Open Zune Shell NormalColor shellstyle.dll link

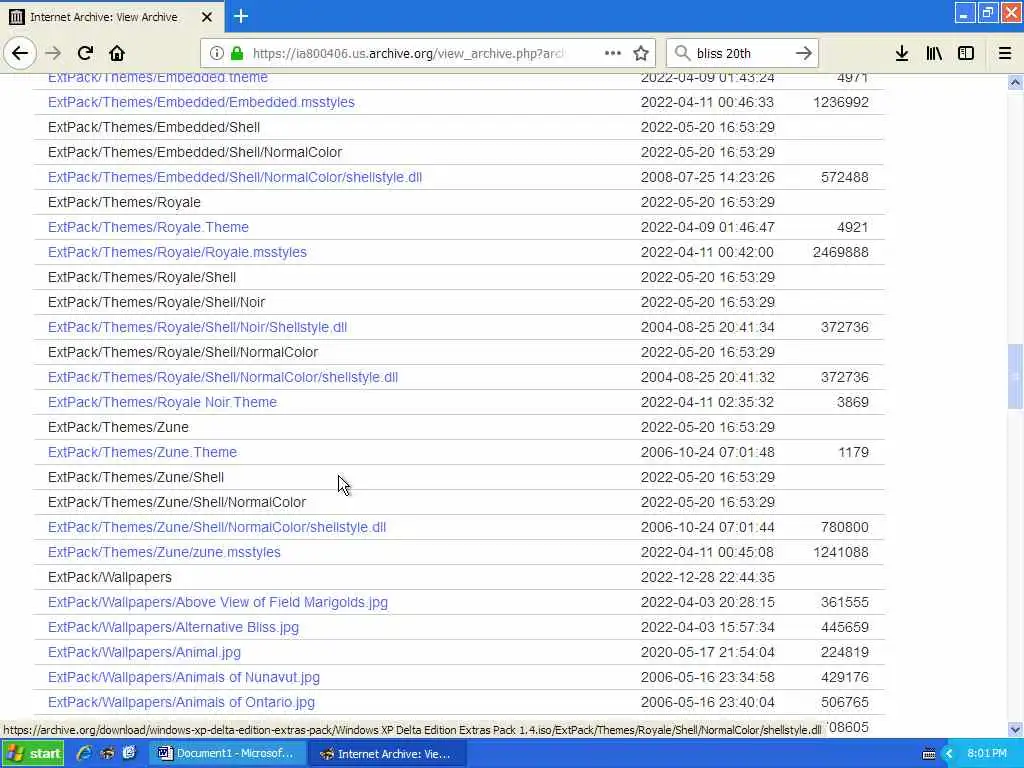pyautogui.click(x=217, y=527)
